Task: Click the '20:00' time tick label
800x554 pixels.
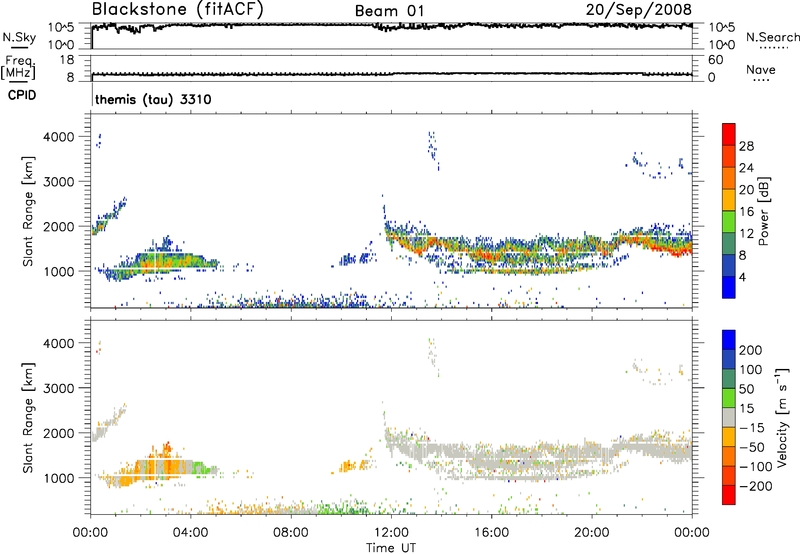Action: click(x=591, y=533)
